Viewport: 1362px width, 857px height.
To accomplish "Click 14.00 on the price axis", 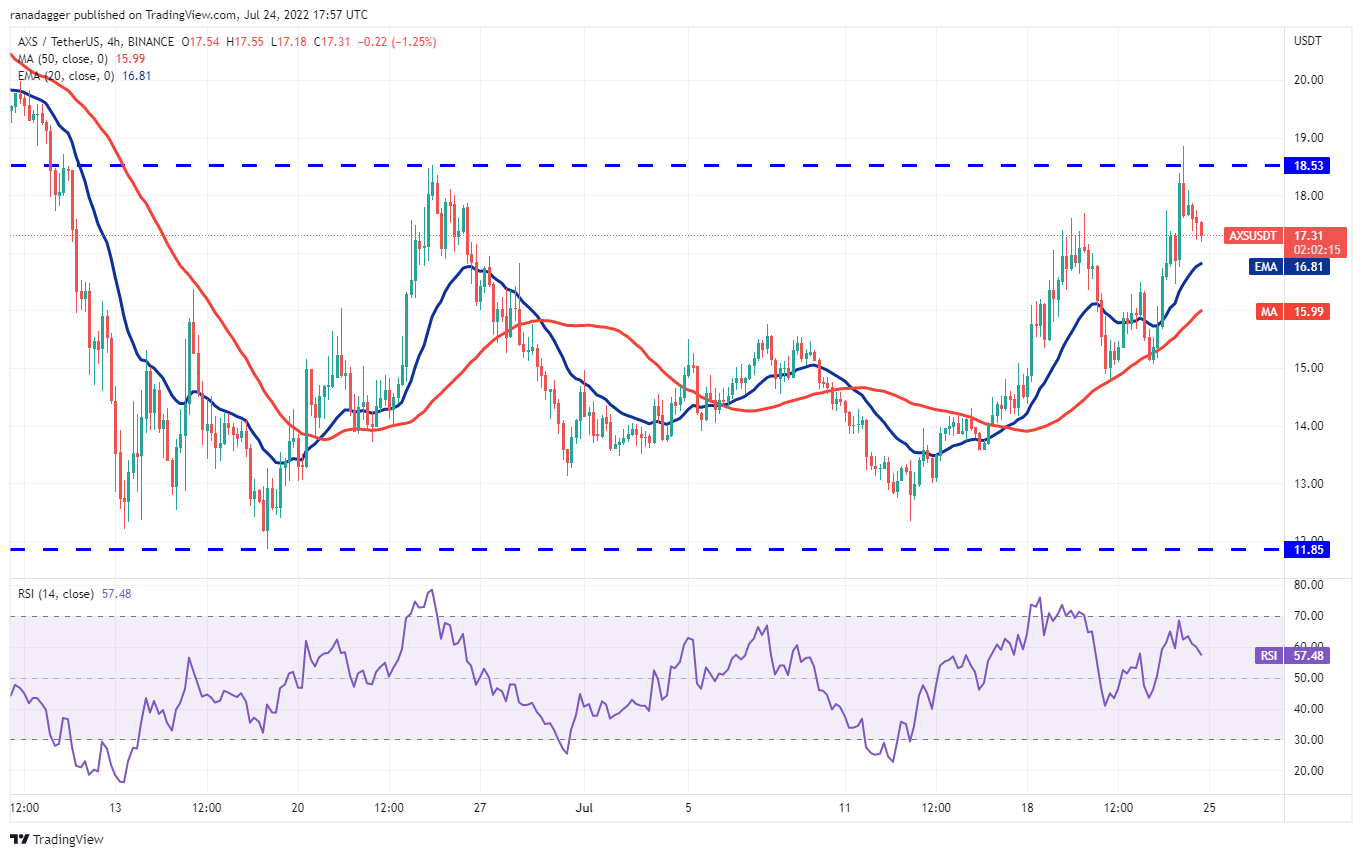I will click(x=1308, y=426).
